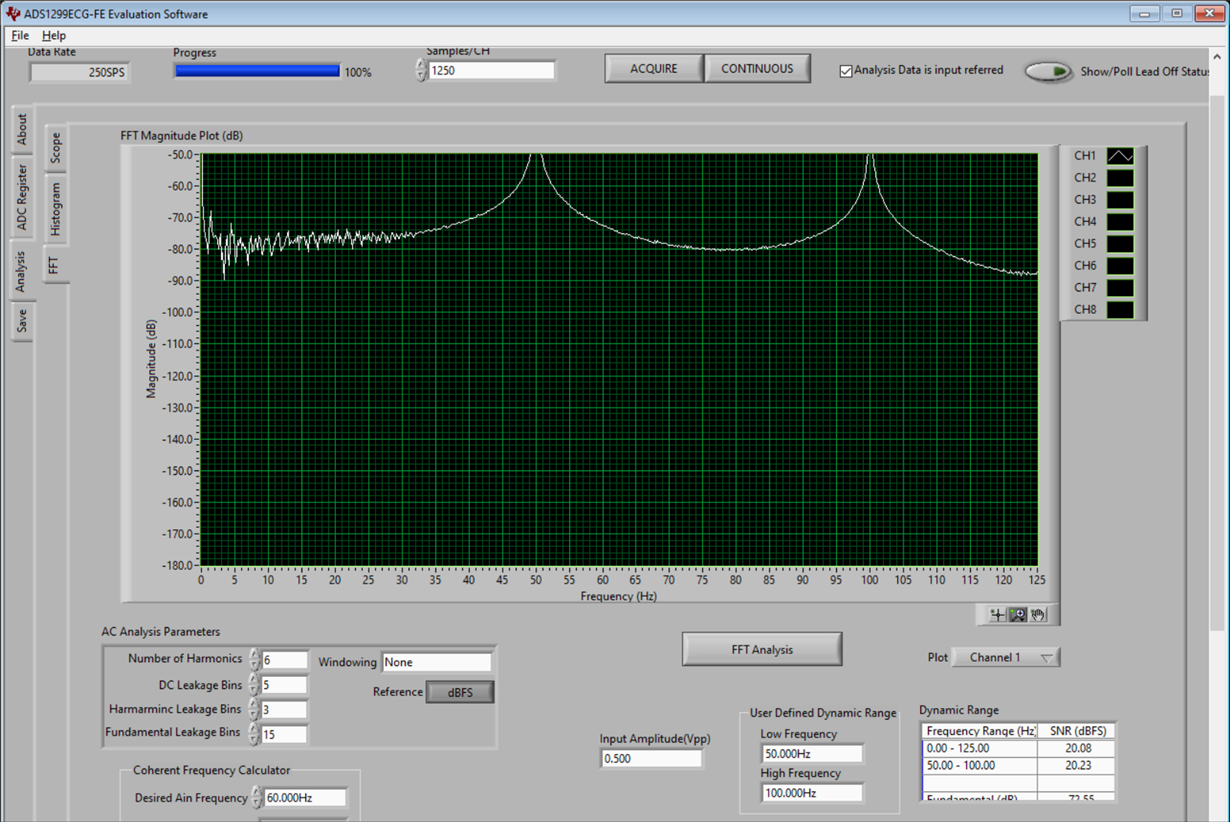Click the CH5 plot legend icon
Image resolution: width=1230 pixels, height=822 pixels.
[x=1120, y=244]
